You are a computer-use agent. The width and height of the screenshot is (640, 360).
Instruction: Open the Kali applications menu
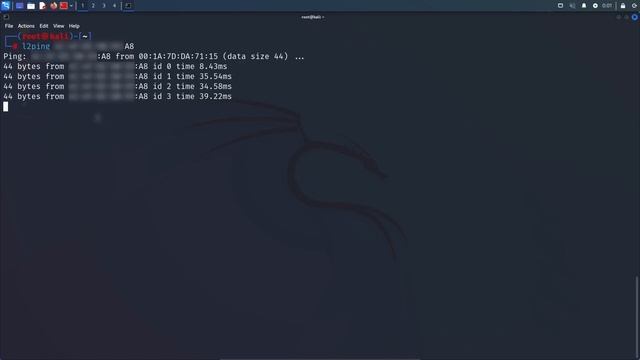(5, 6)
